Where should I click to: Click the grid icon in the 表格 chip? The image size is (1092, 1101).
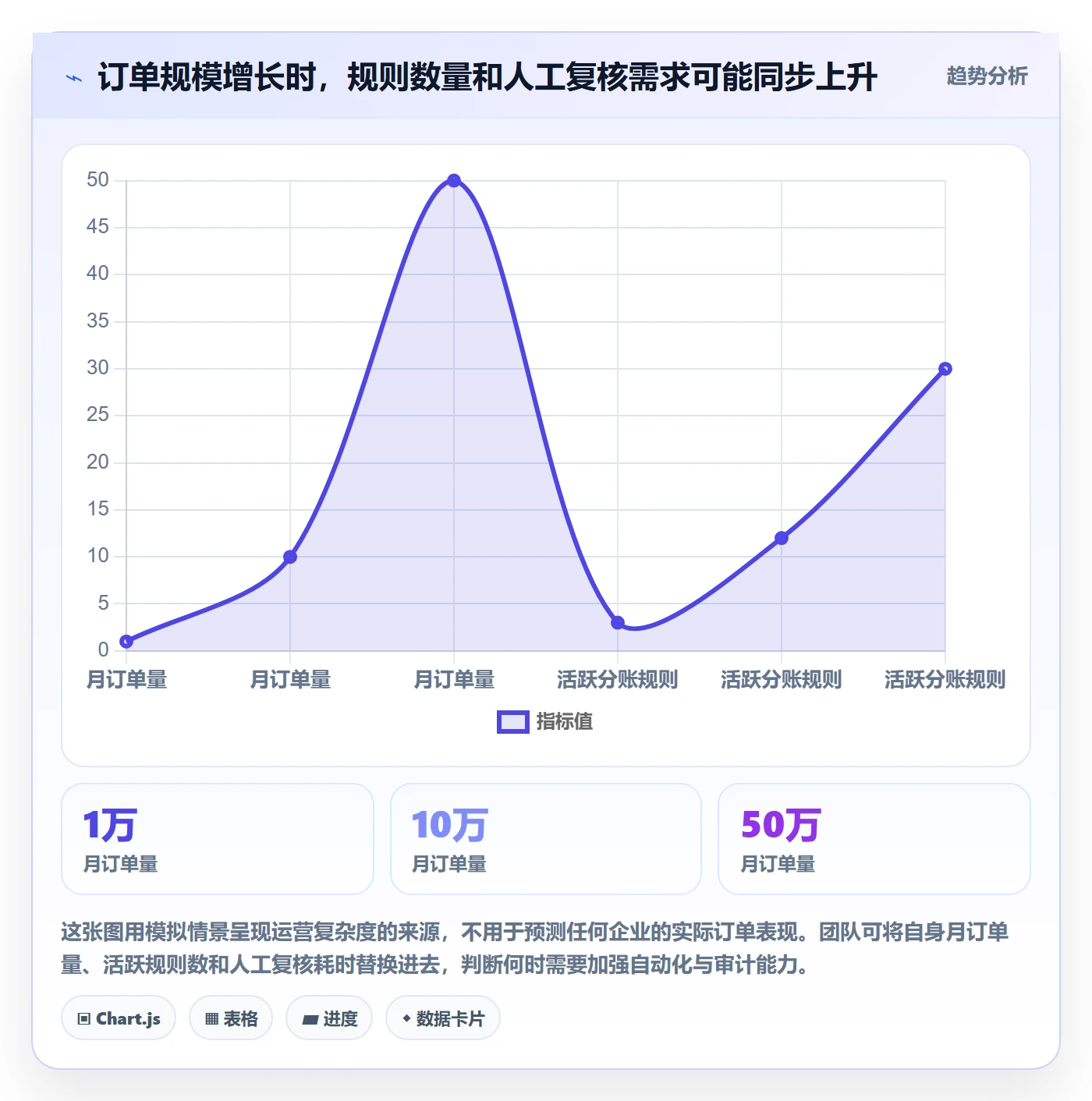211,1019
